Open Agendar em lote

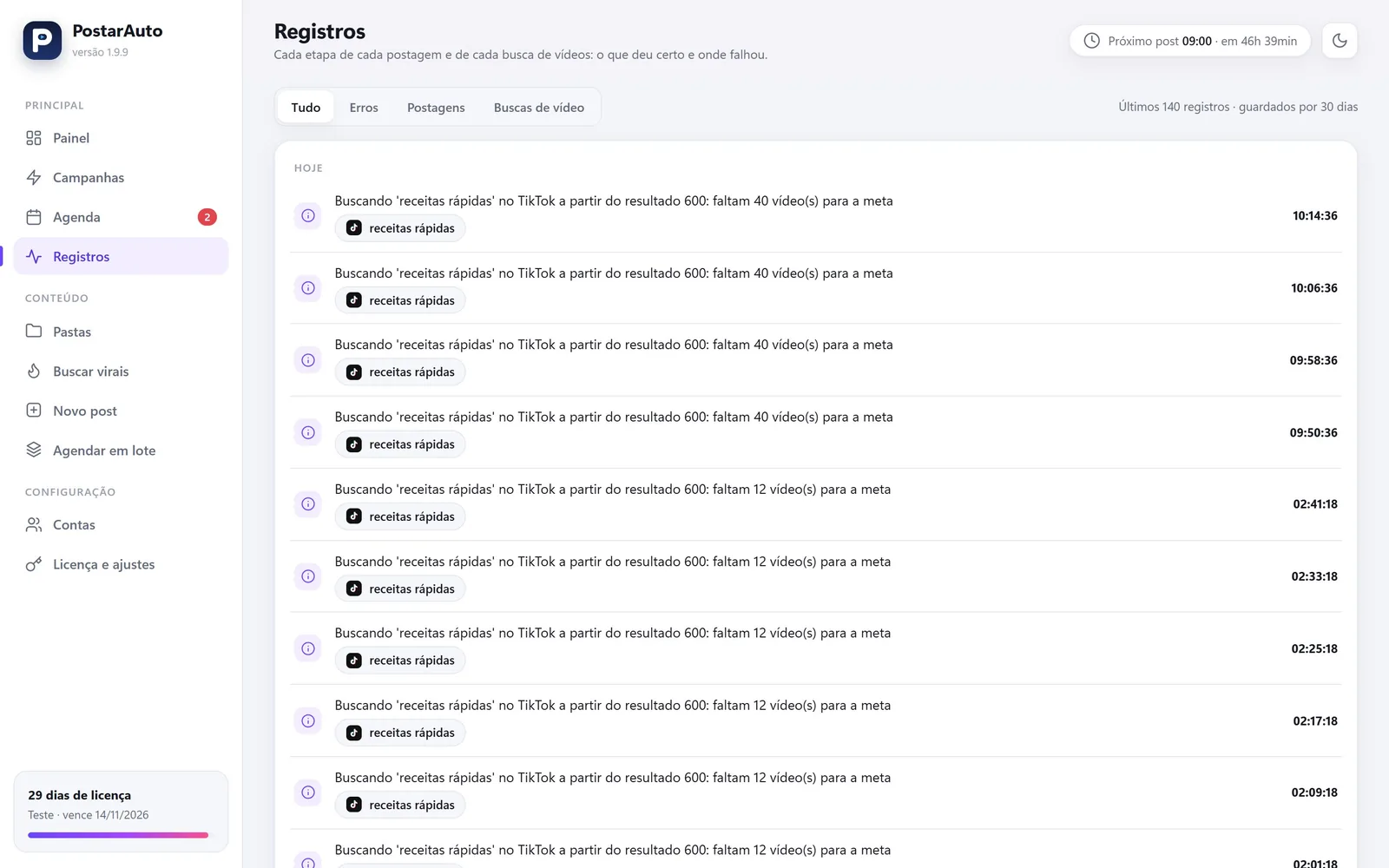tap(121, 450)
